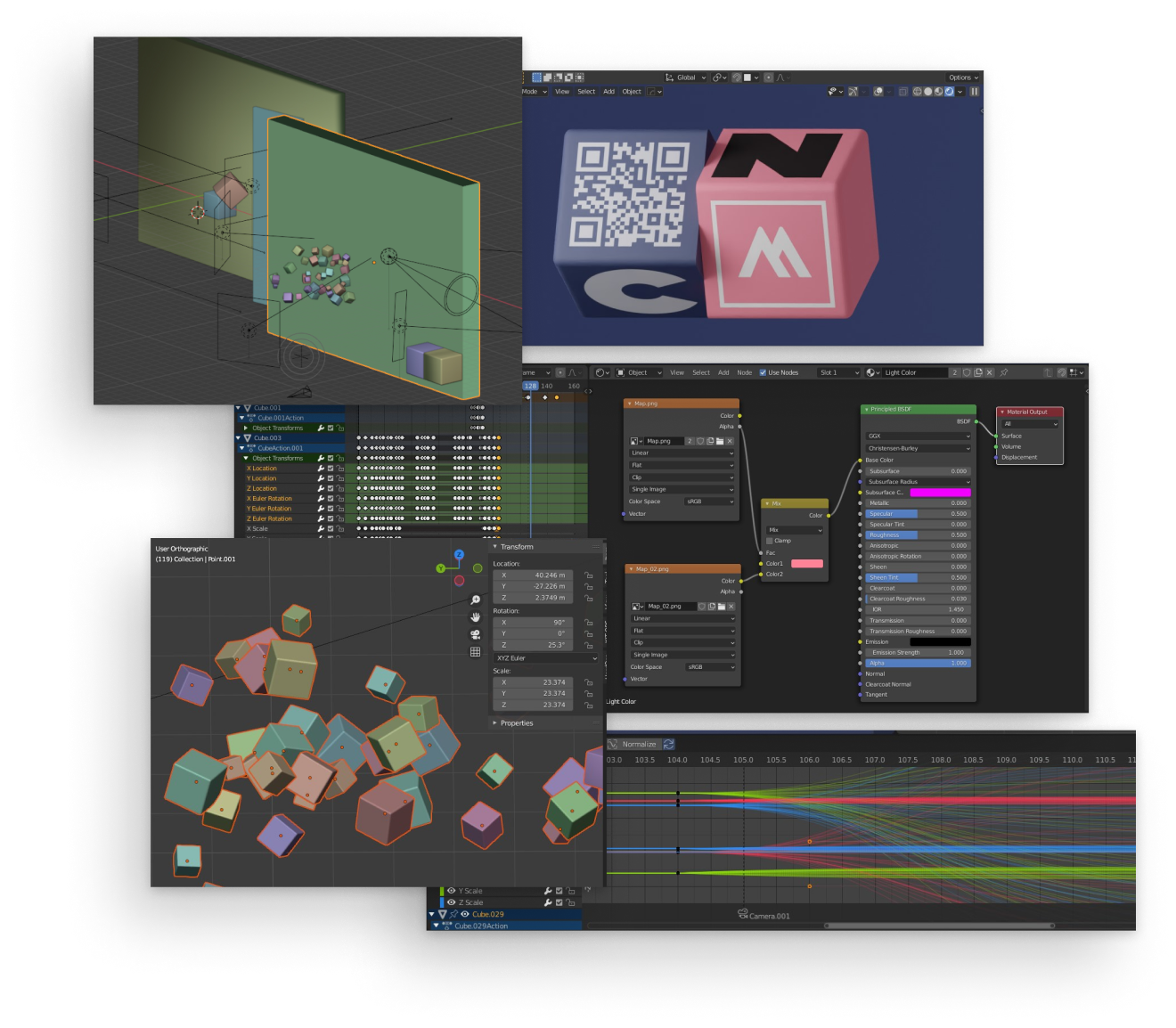
Task: Open image folder icon in Map.png node
Action: (x=720, y=441)
